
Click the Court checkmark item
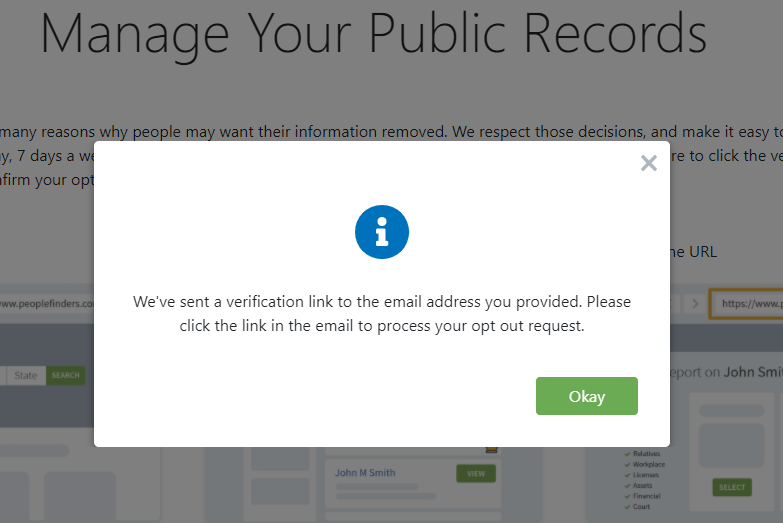click(637, 506)
